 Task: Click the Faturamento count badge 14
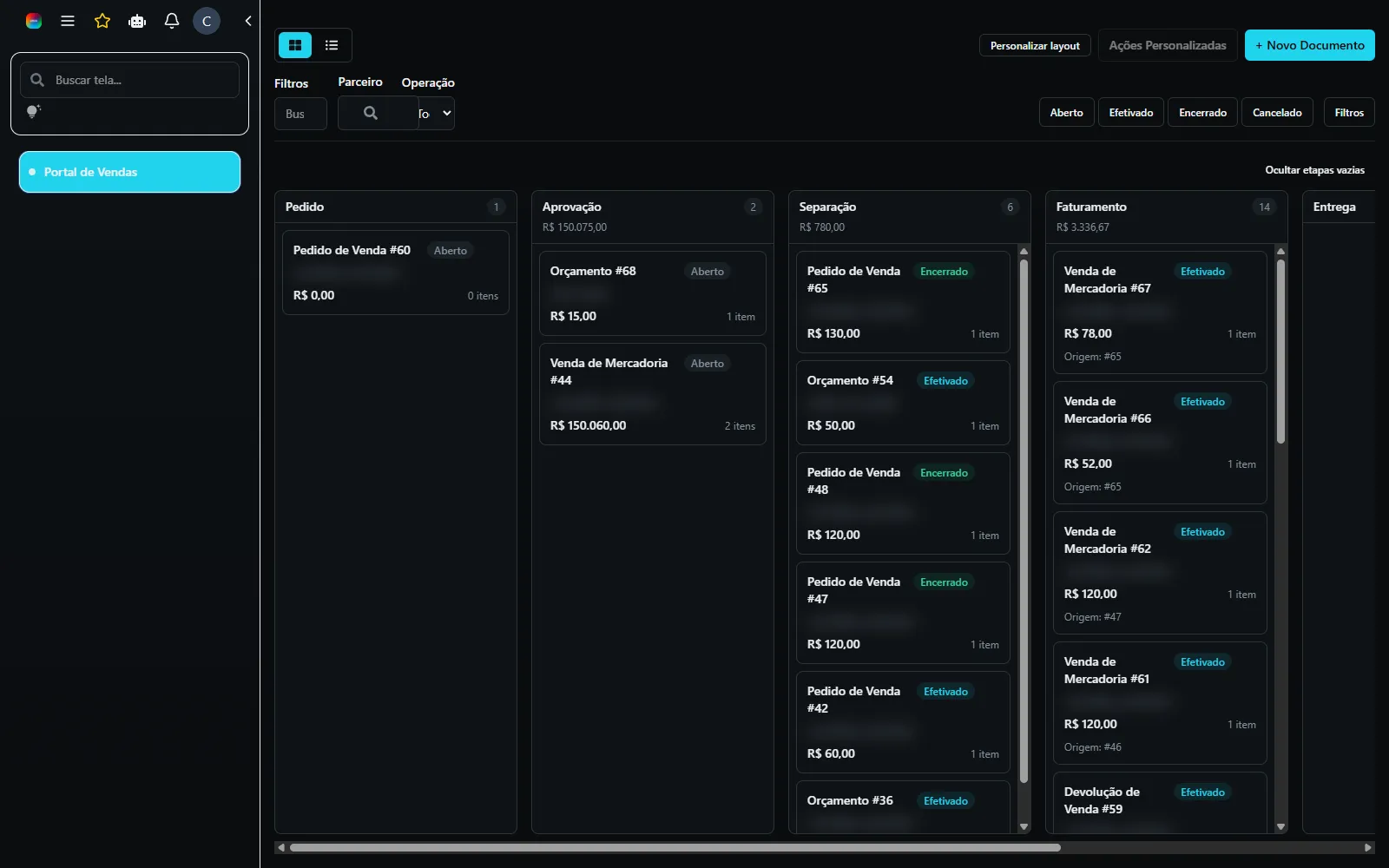tap(1264, 207)
